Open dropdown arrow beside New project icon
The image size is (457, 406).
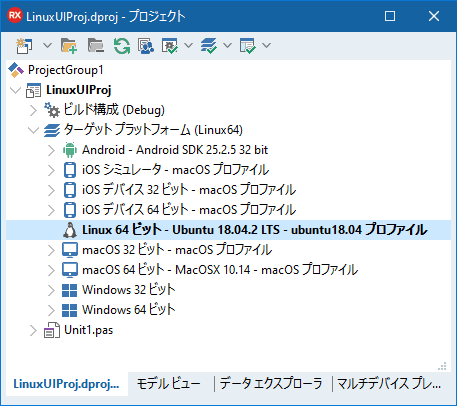(47, 45)
